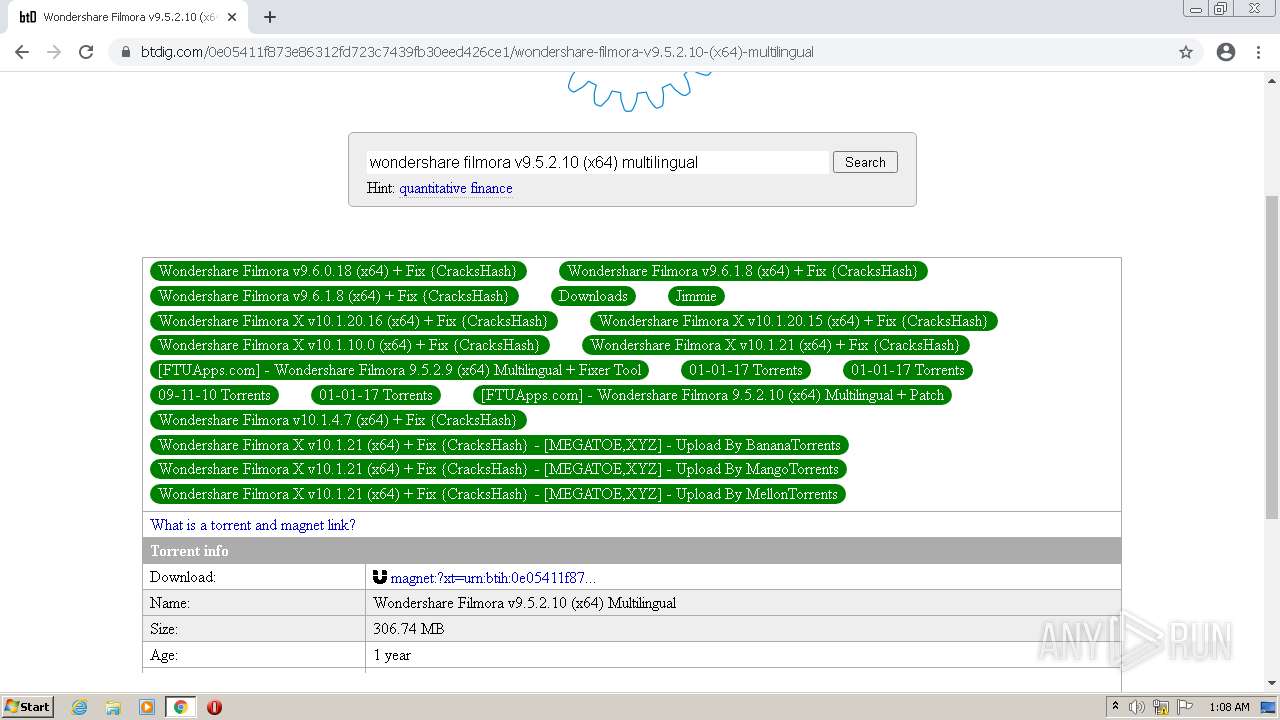
Task: Reload the page with the refresh icon
Action: pos(86,52)
